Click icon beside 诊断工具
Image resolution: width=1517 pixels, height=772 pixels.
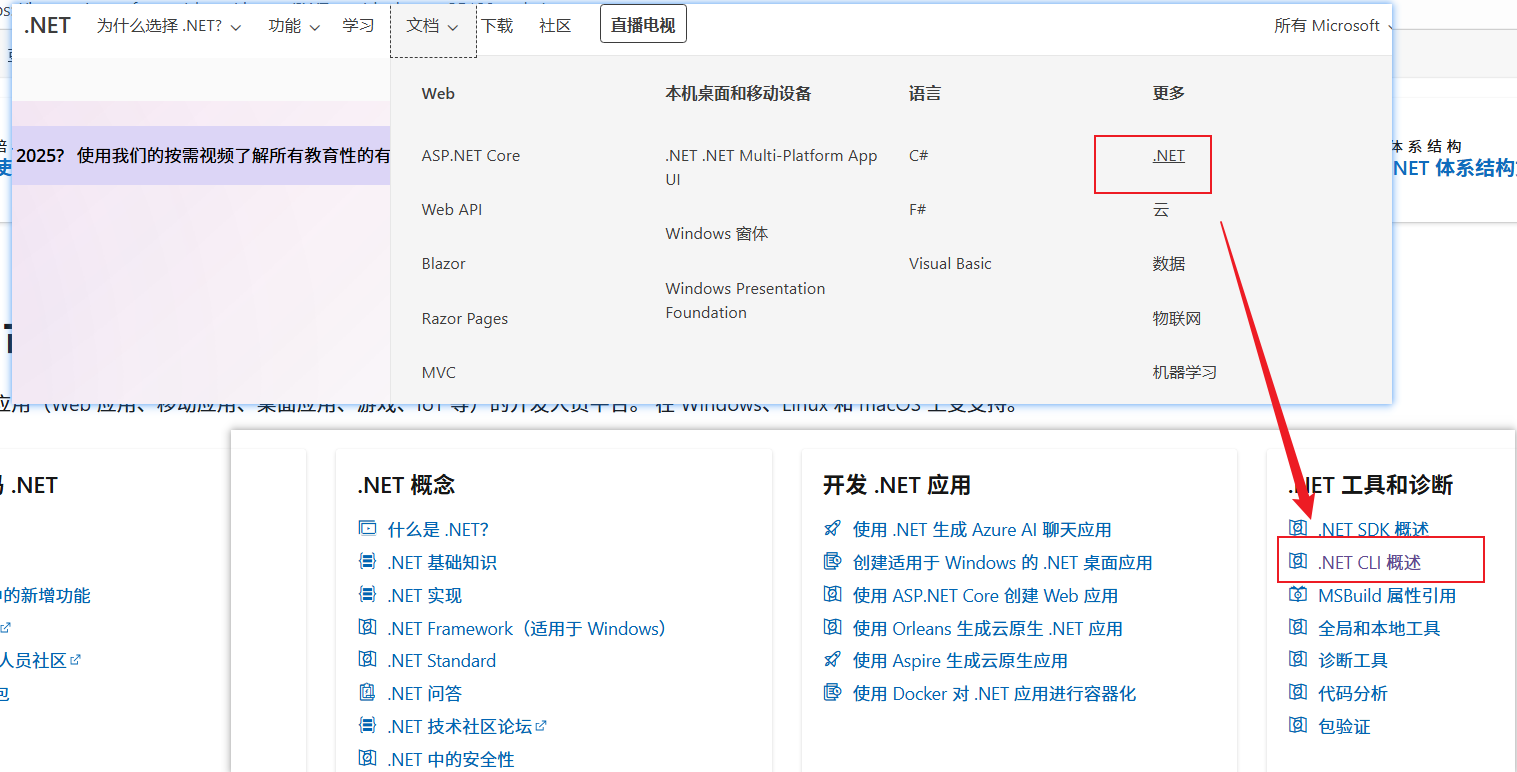pyautogui.click(x=1298, y=660)
